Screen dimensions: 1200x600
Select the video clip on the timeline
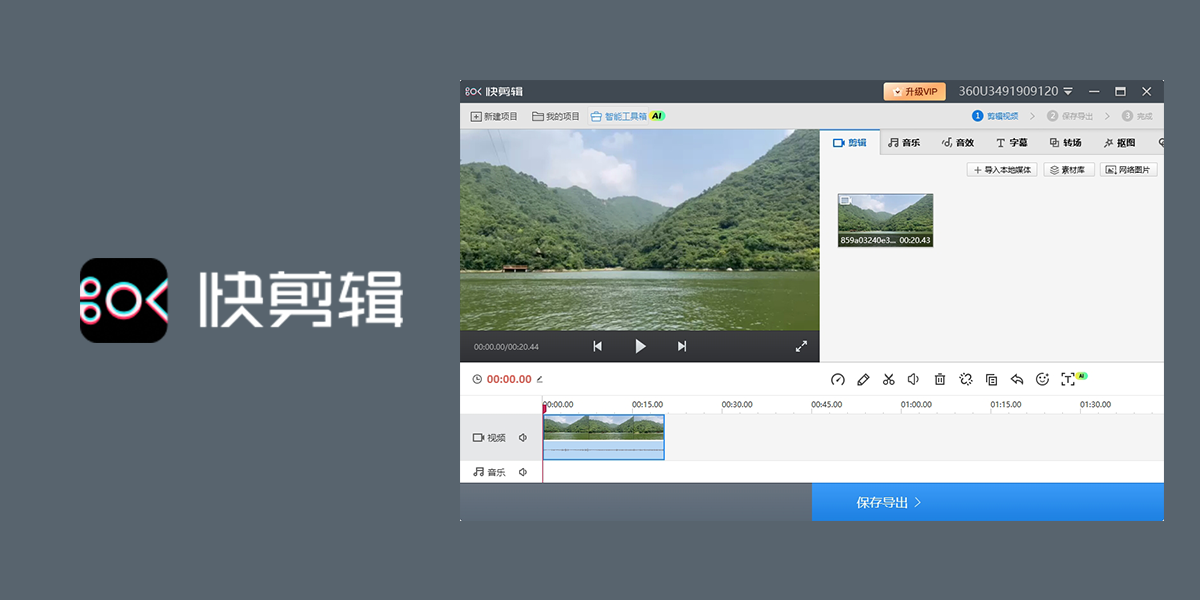pos(604,437)
